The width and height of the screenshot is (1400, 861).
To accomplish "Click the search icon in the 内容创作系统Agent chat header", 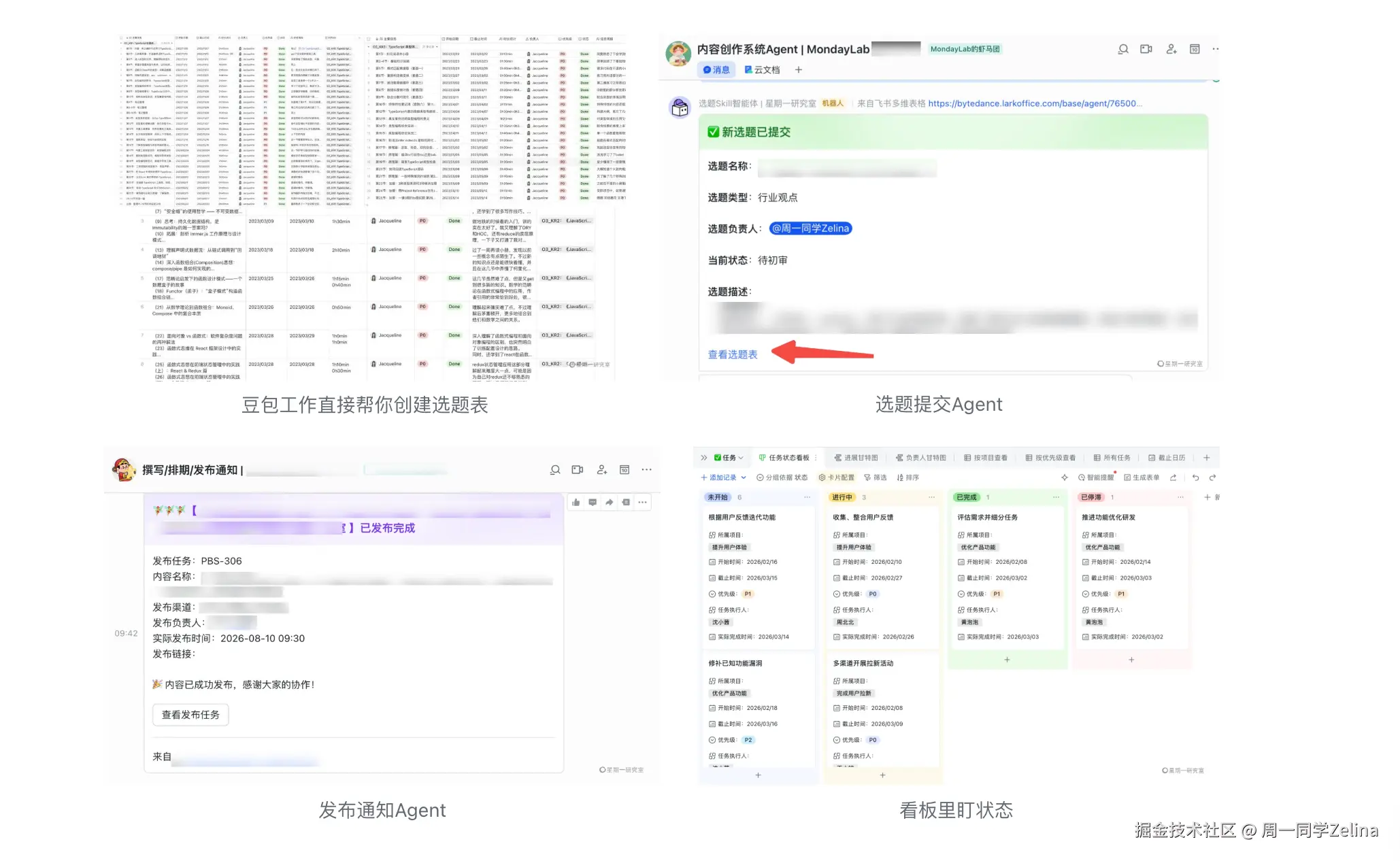I will [x=1123, y=49].
